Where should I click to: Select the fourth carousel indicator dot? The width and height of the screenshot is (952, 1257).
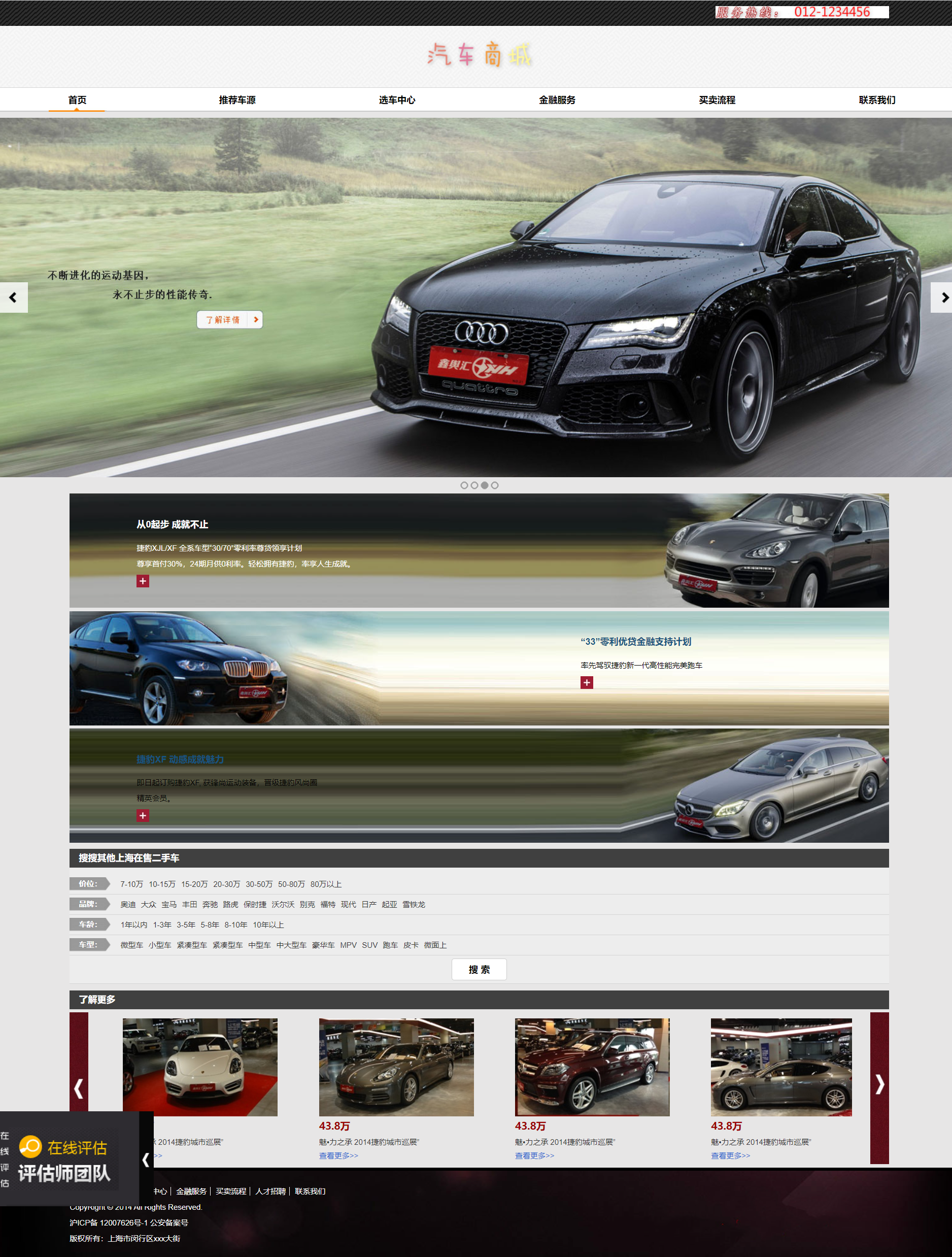495,485
